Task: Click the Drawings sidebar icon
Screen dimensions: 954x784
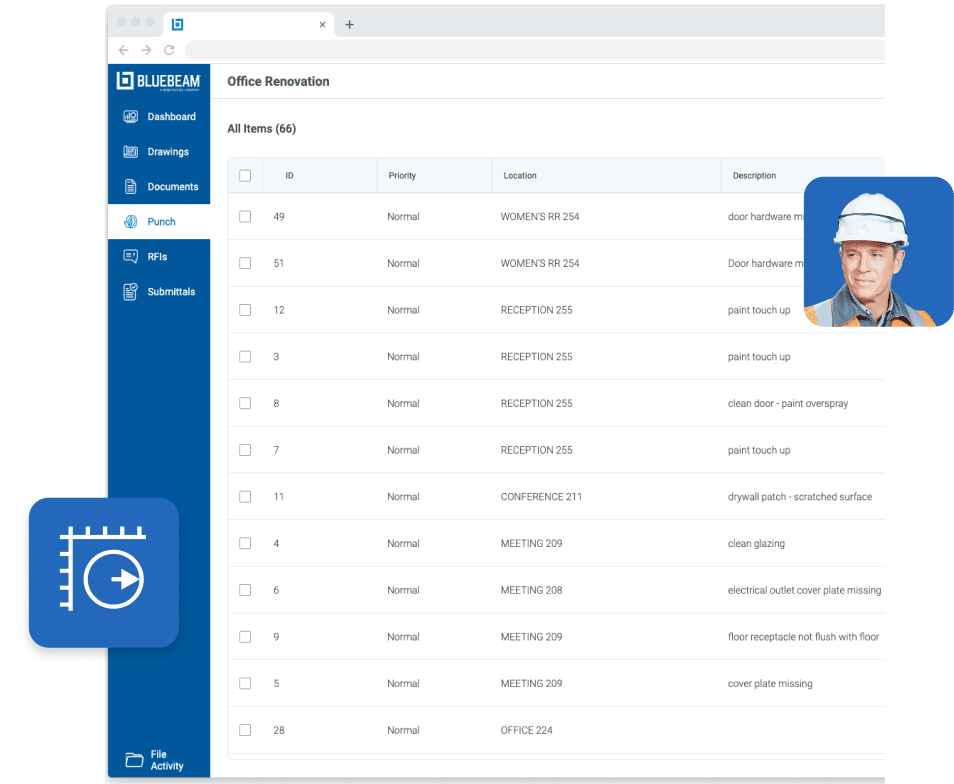Action: 130,152
